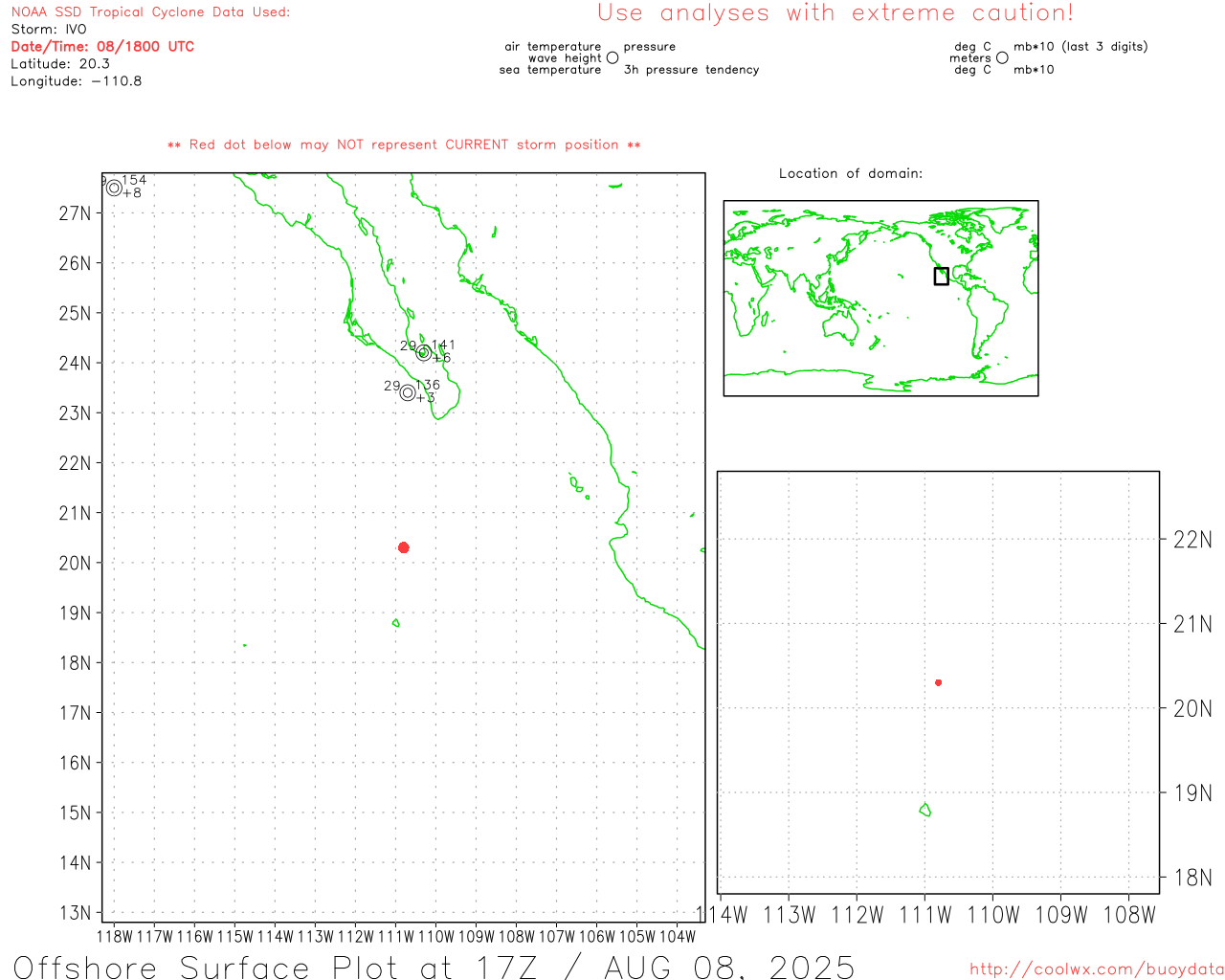The width and height of the screenshot is (1225, 980).
Task: Click the small green island in zoomed inset
Action: coord(925,810)
